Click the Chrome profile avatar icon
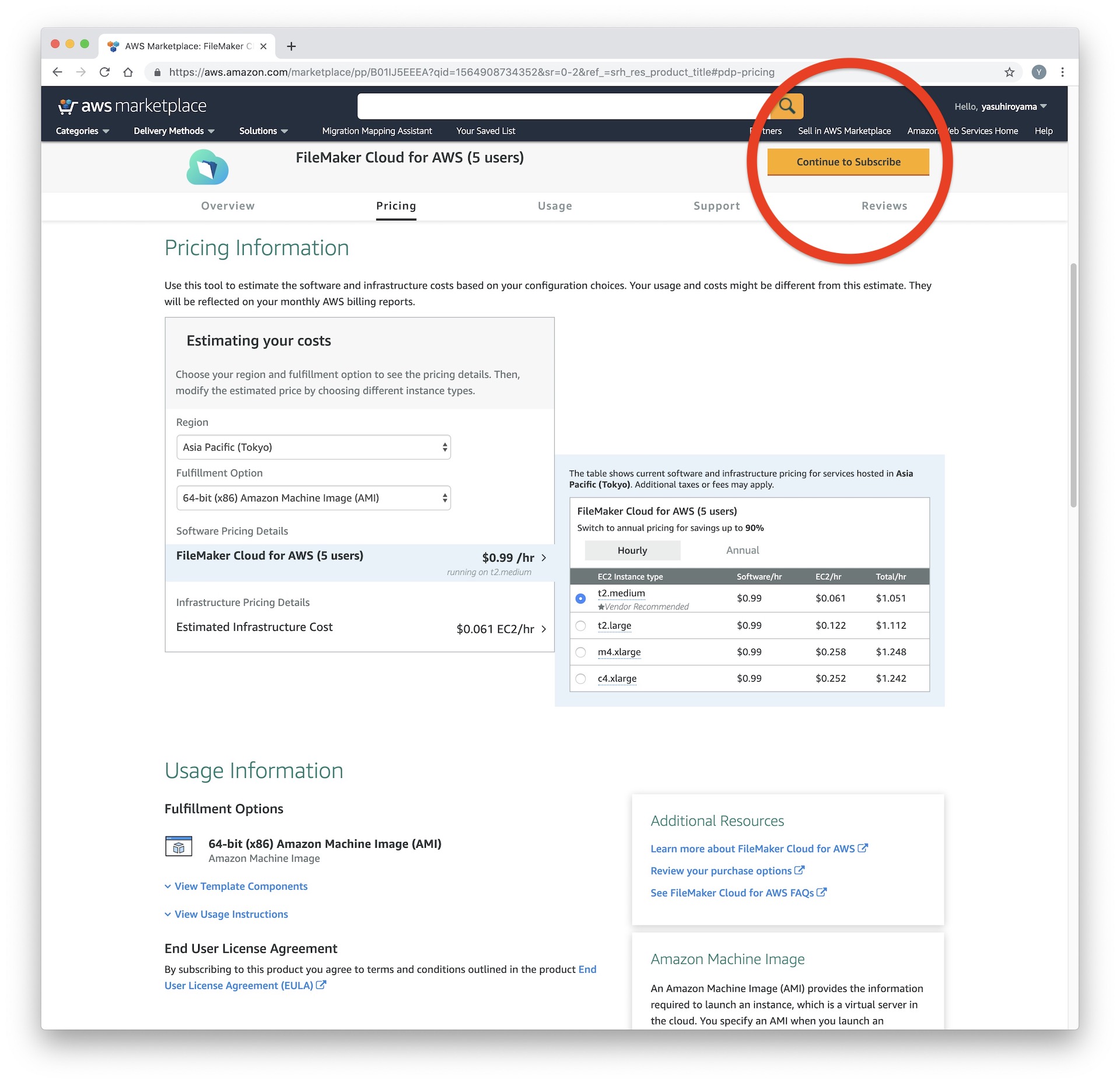Screen dimensions: 1120x1084 1038,72
